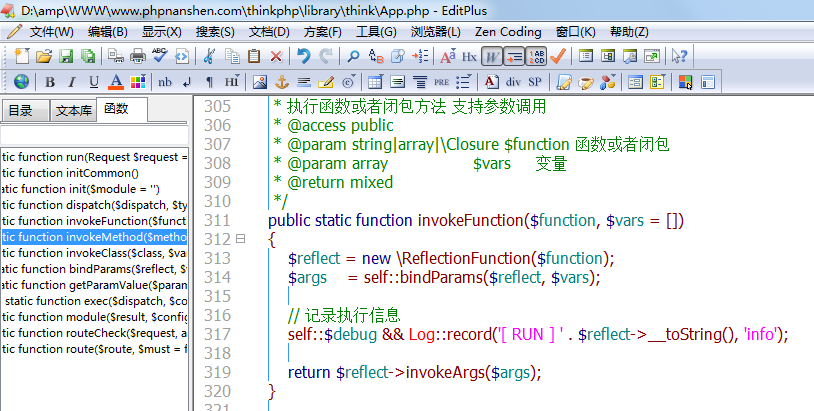Insert a SP span tag

tap(535, 82)
